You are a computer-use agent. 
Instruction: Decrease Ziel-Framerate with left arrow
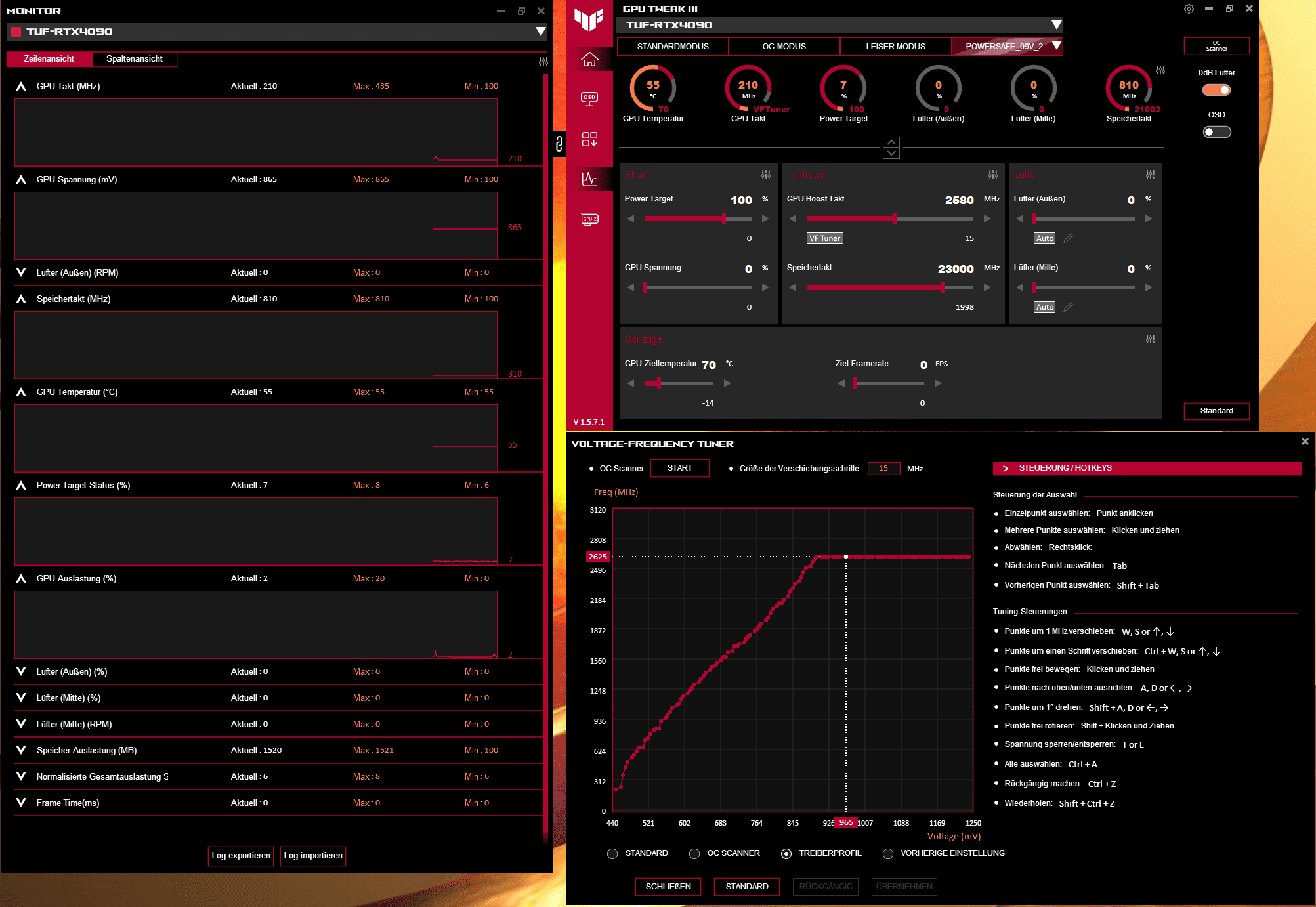[x=841, y=383]
